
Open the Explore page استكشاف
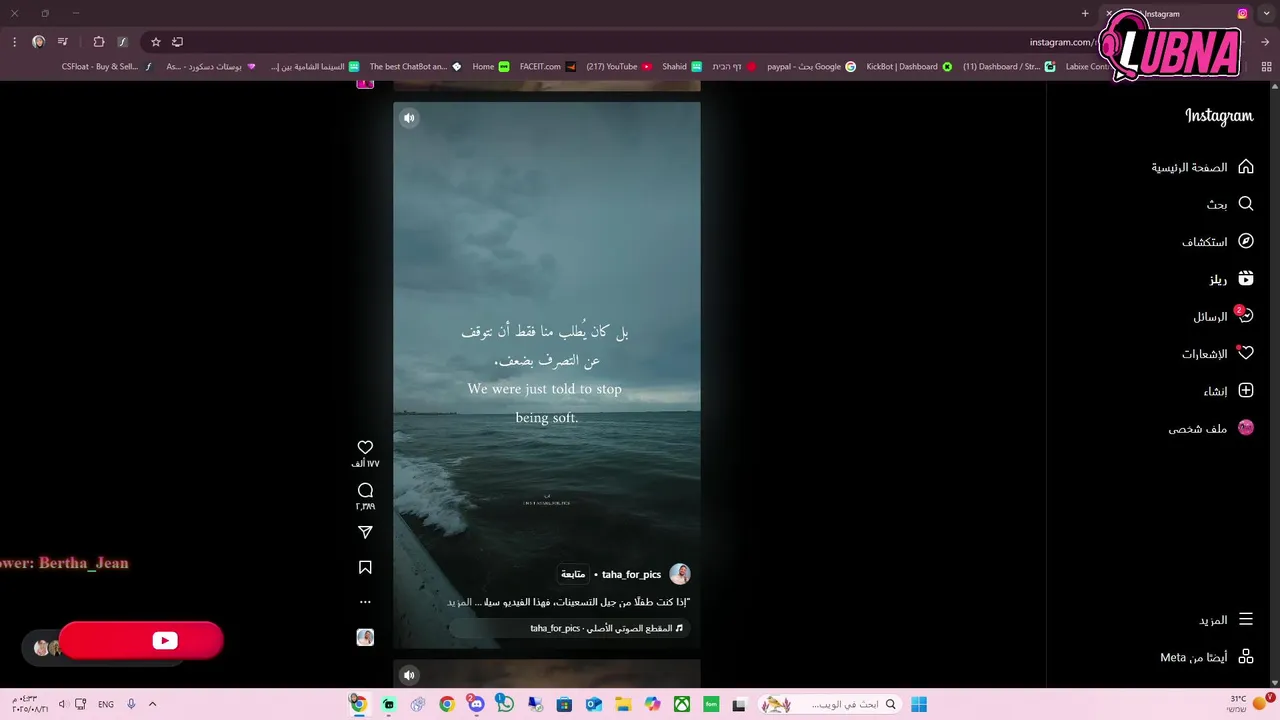click(x=1217, y=241)
